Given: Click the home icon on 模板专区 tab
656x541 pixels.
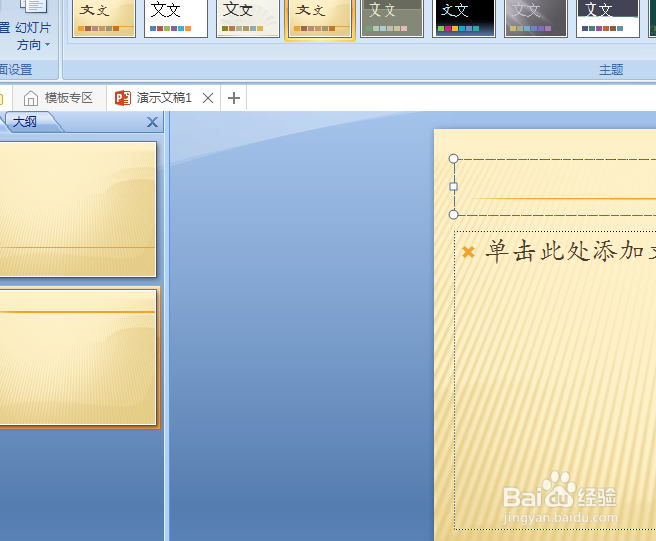Looking at the screenshot, I should tap(31, 98).
